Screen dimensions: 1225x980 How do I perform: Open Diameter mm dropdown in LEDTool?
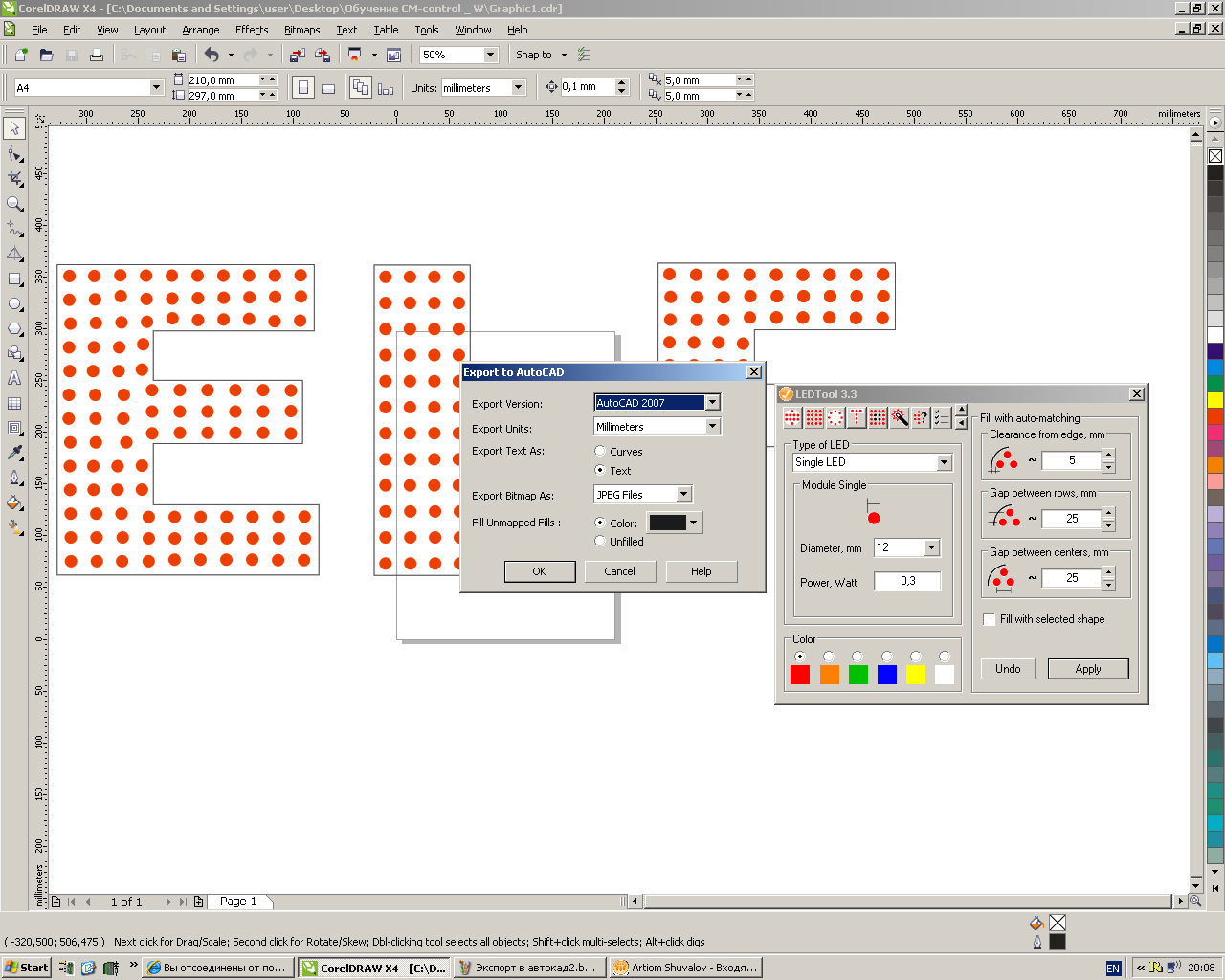932,547
